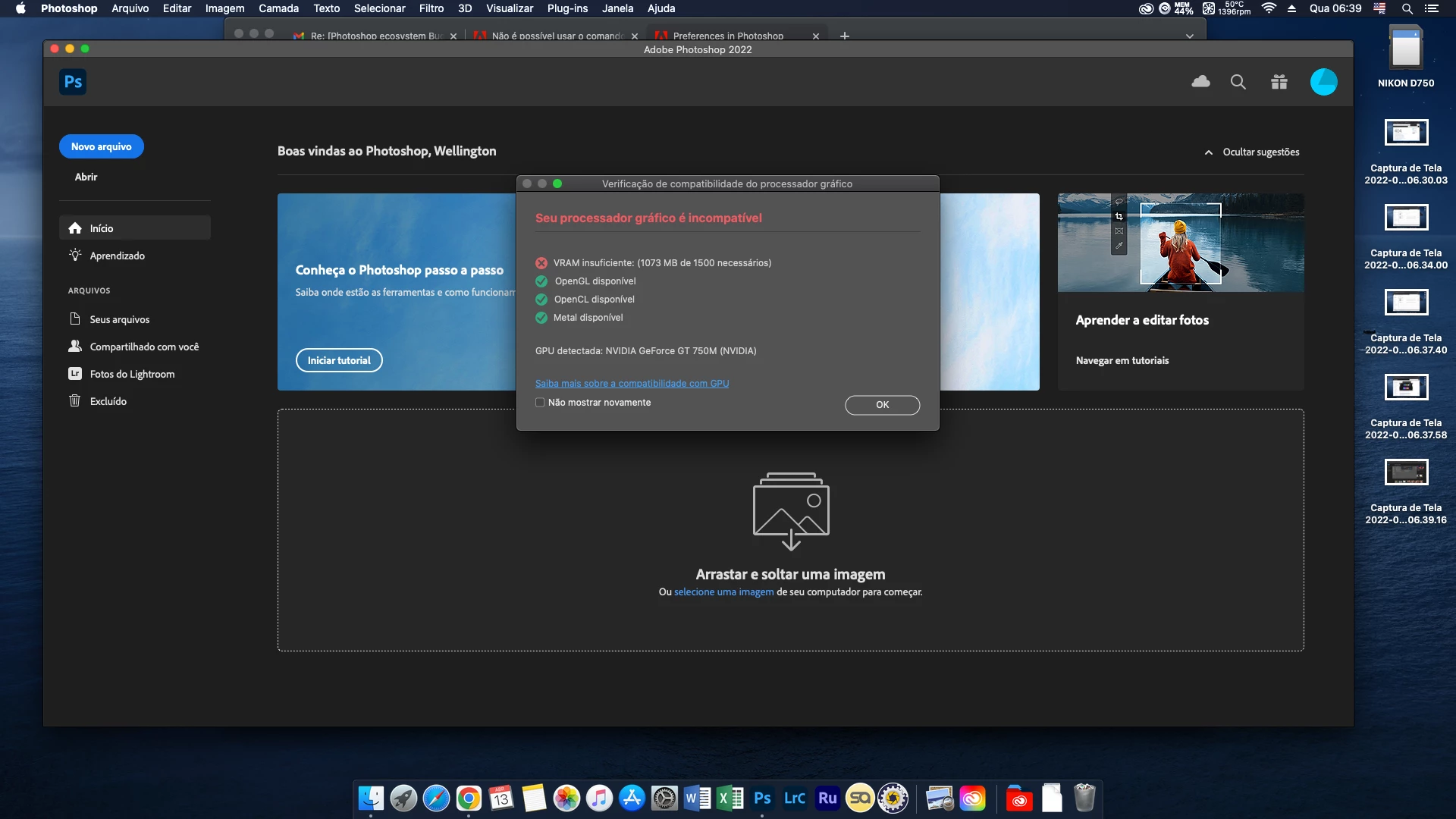Screen dimensions: 1456x819
Task: Open Compartilhado com você files
Action: [143, 347]
